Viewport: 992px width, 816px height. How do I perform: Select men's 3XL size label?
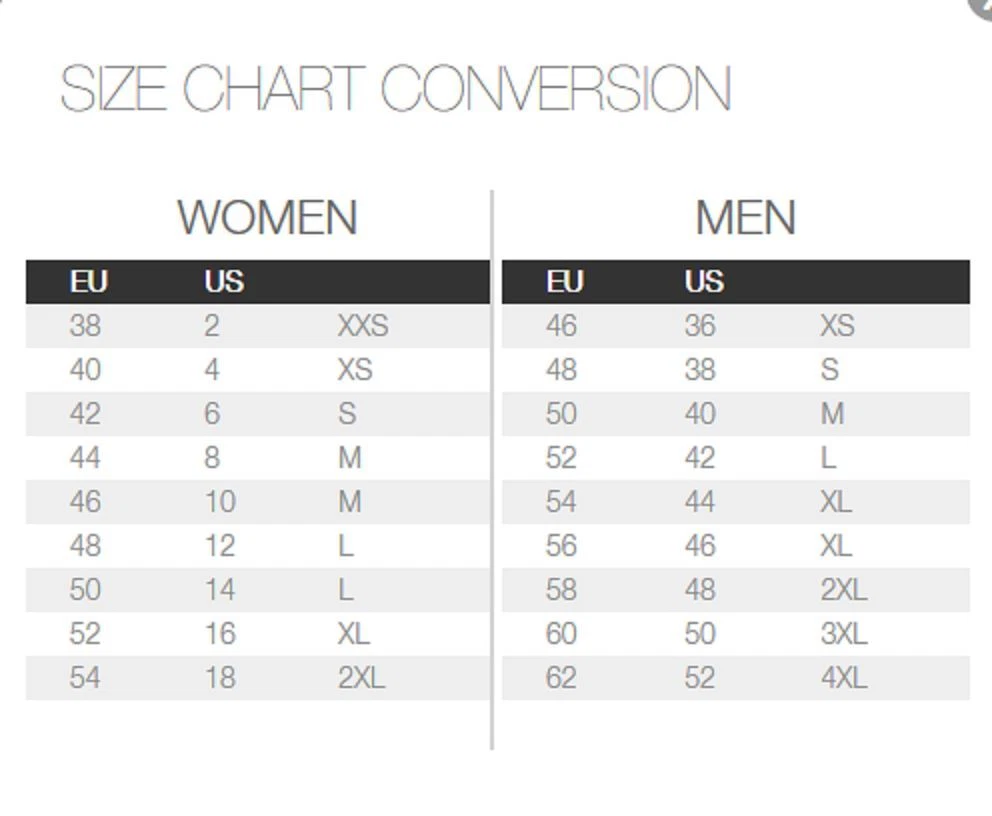coord(844,633)
